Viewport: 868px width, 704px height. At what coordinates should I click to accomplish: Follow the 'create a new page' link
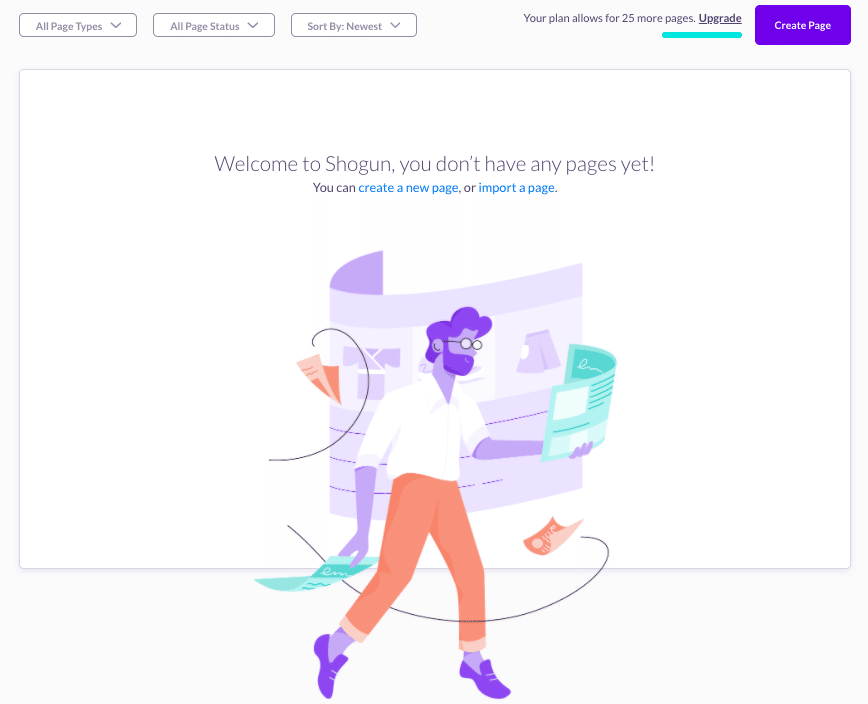point(409,188)
